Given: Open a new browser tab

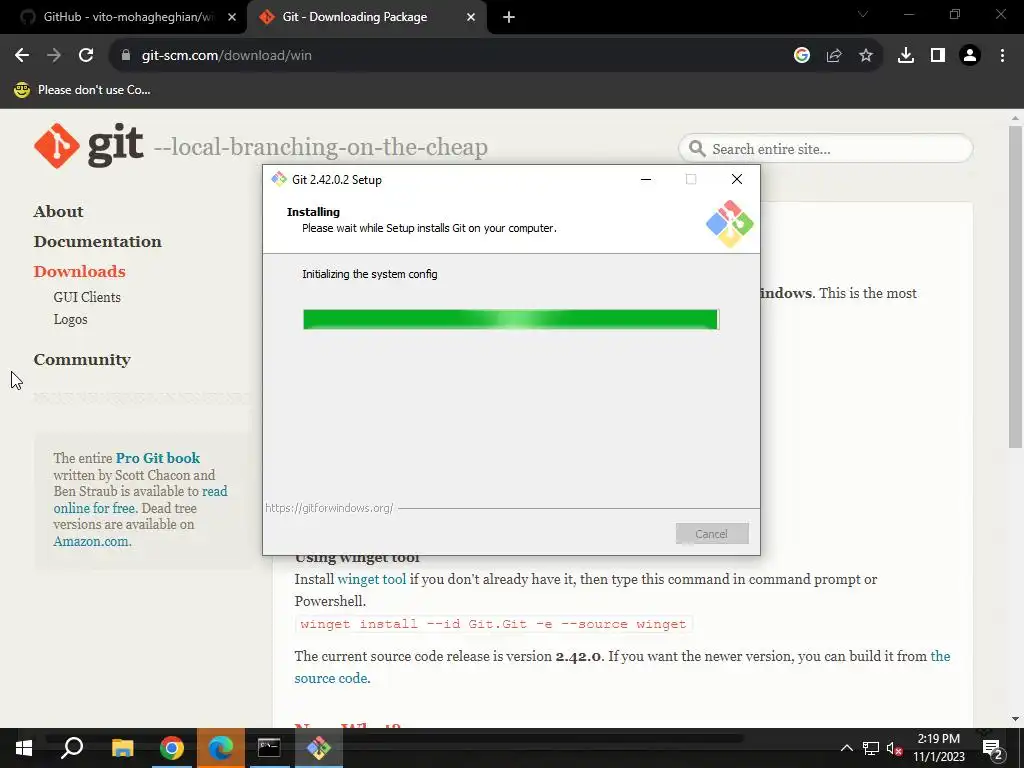Looking at the screenshot, I should pos(509,18).
